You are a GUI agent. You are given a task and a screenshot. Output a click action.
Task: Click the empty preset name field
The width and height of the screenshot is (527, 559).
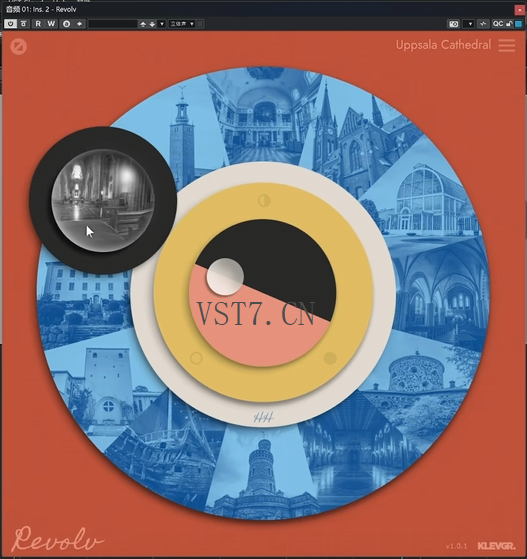coord(113,24)
